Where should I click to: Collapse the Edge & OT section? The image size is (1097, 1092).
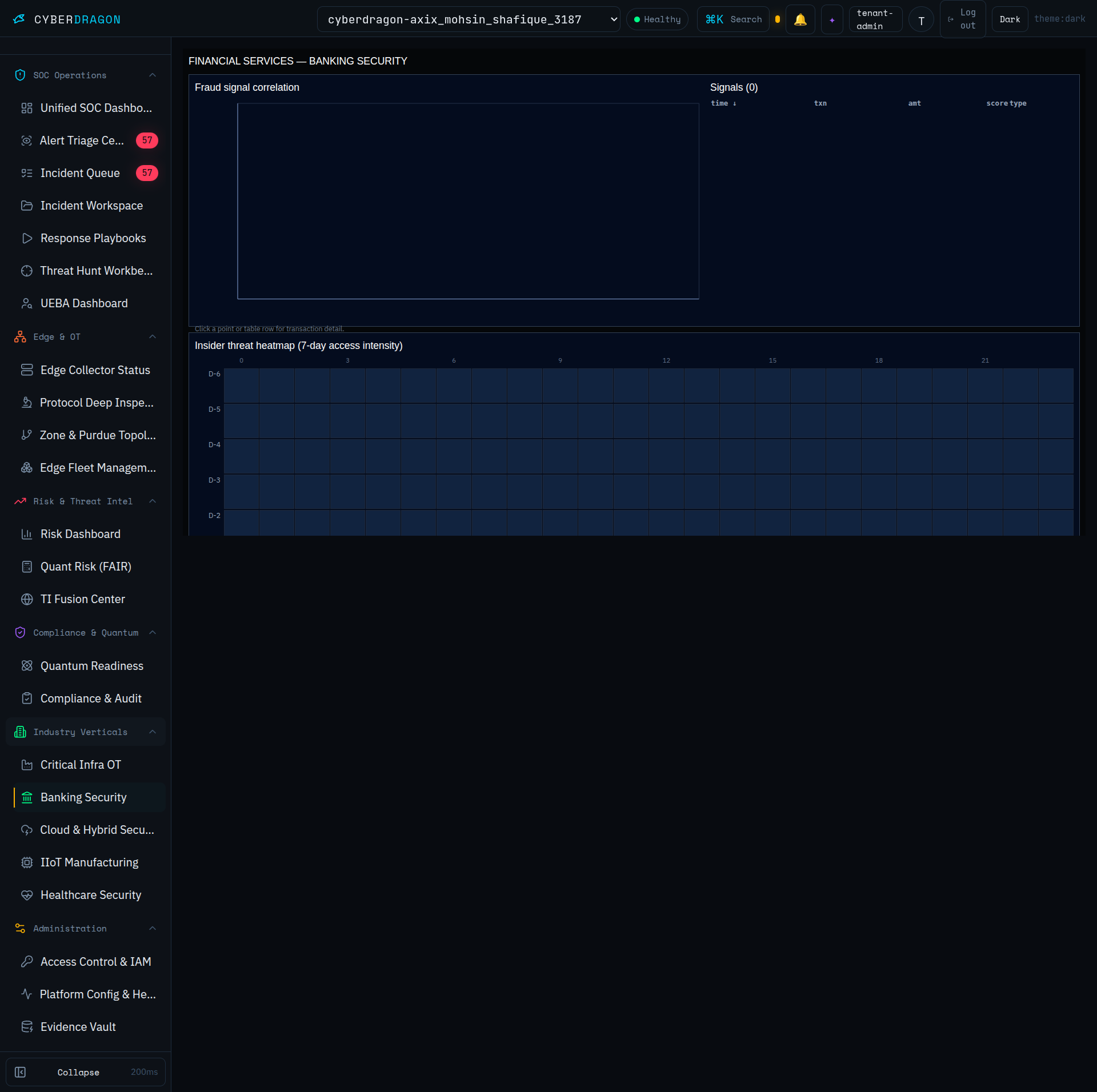click(153, 337)
